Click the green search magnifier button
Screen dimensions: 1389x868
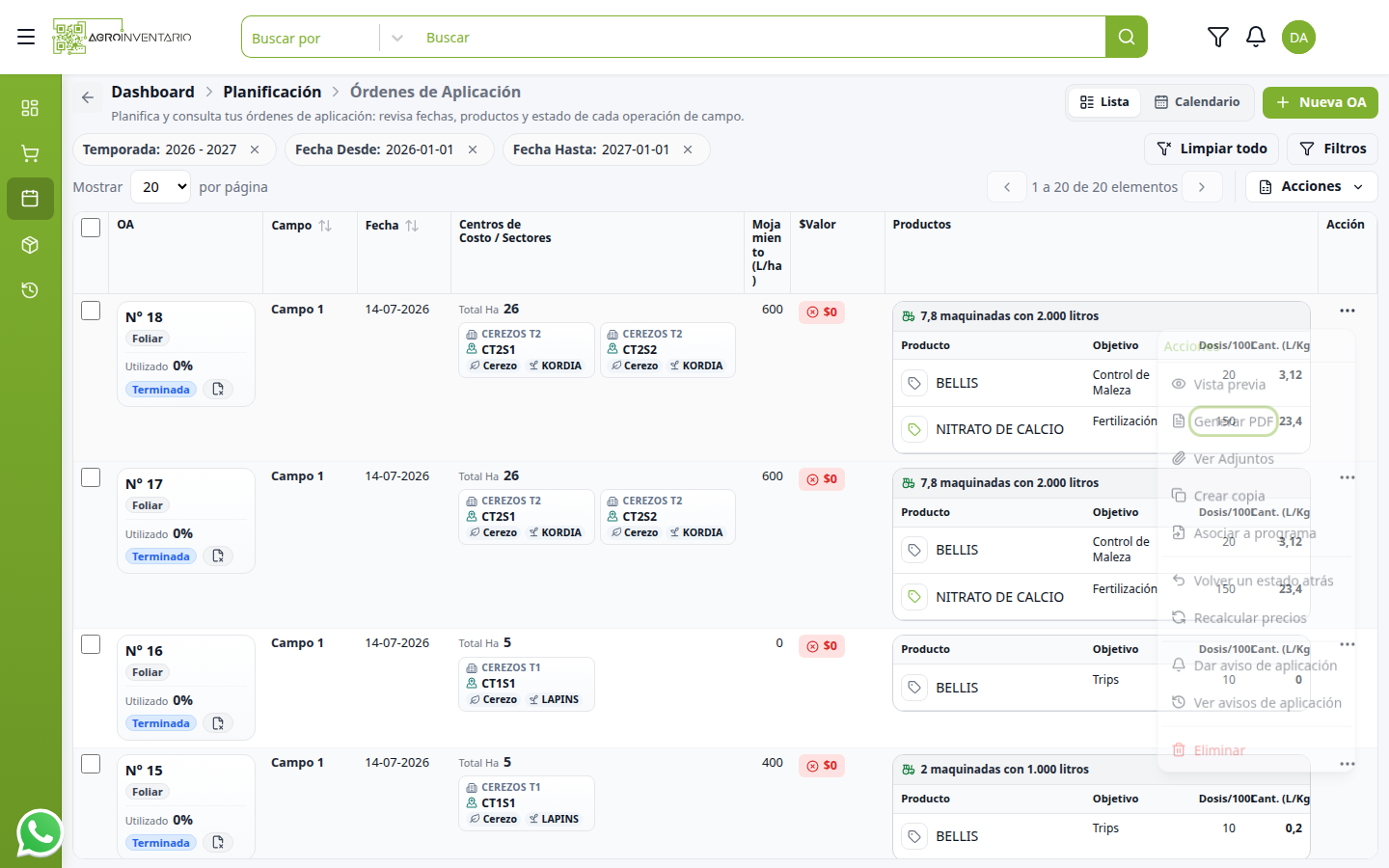click(1126, 37)
